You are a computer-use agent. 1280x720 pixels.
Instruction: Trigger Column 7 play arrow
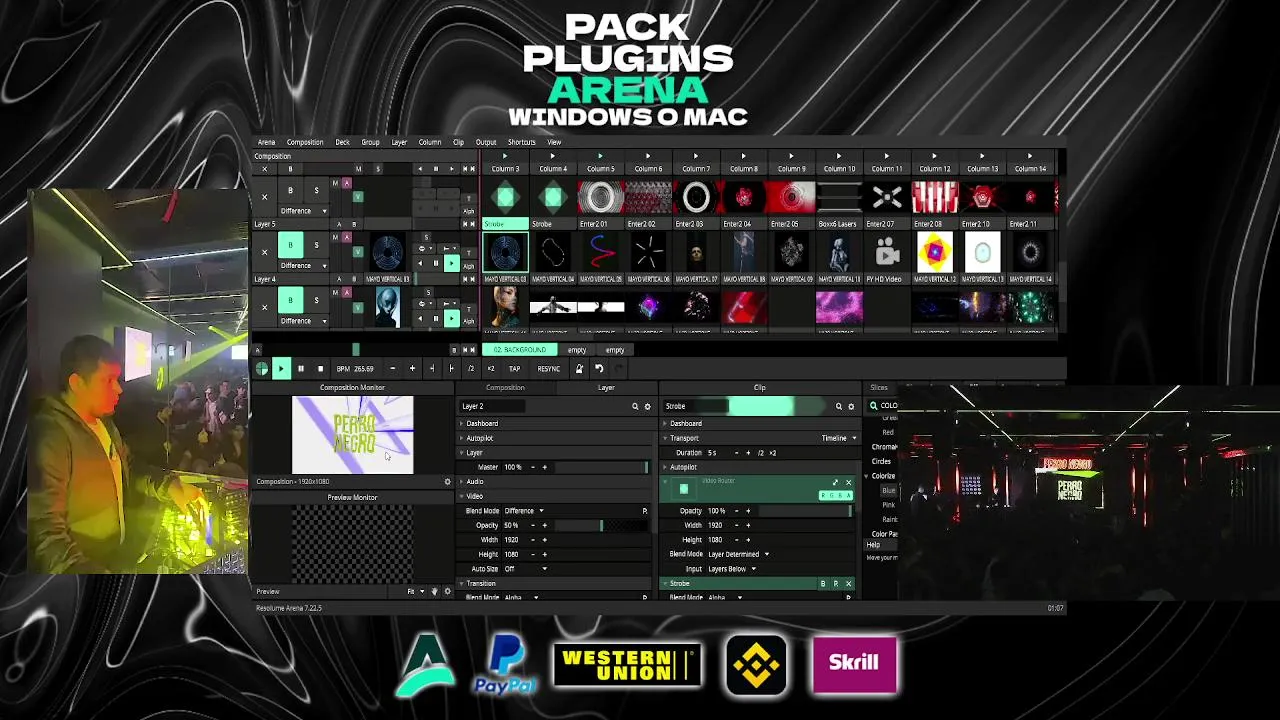click(x=696, y=157)
